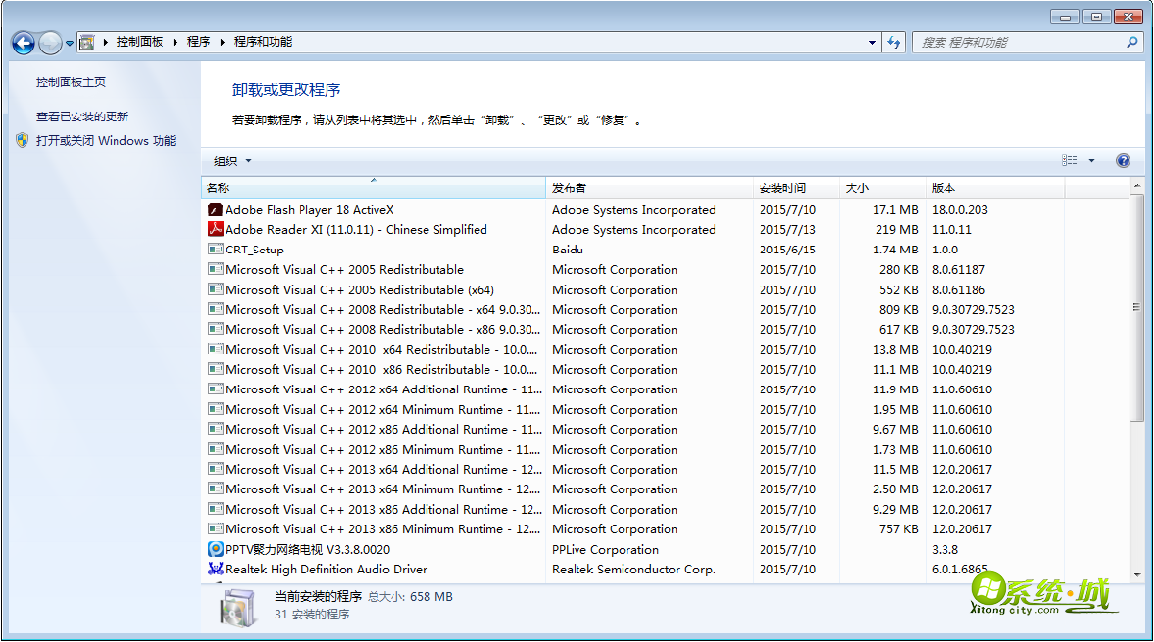The image size is (1154, 642).
Task: Click the vertical scrollbar down arrow
Action: point(1137,575)
